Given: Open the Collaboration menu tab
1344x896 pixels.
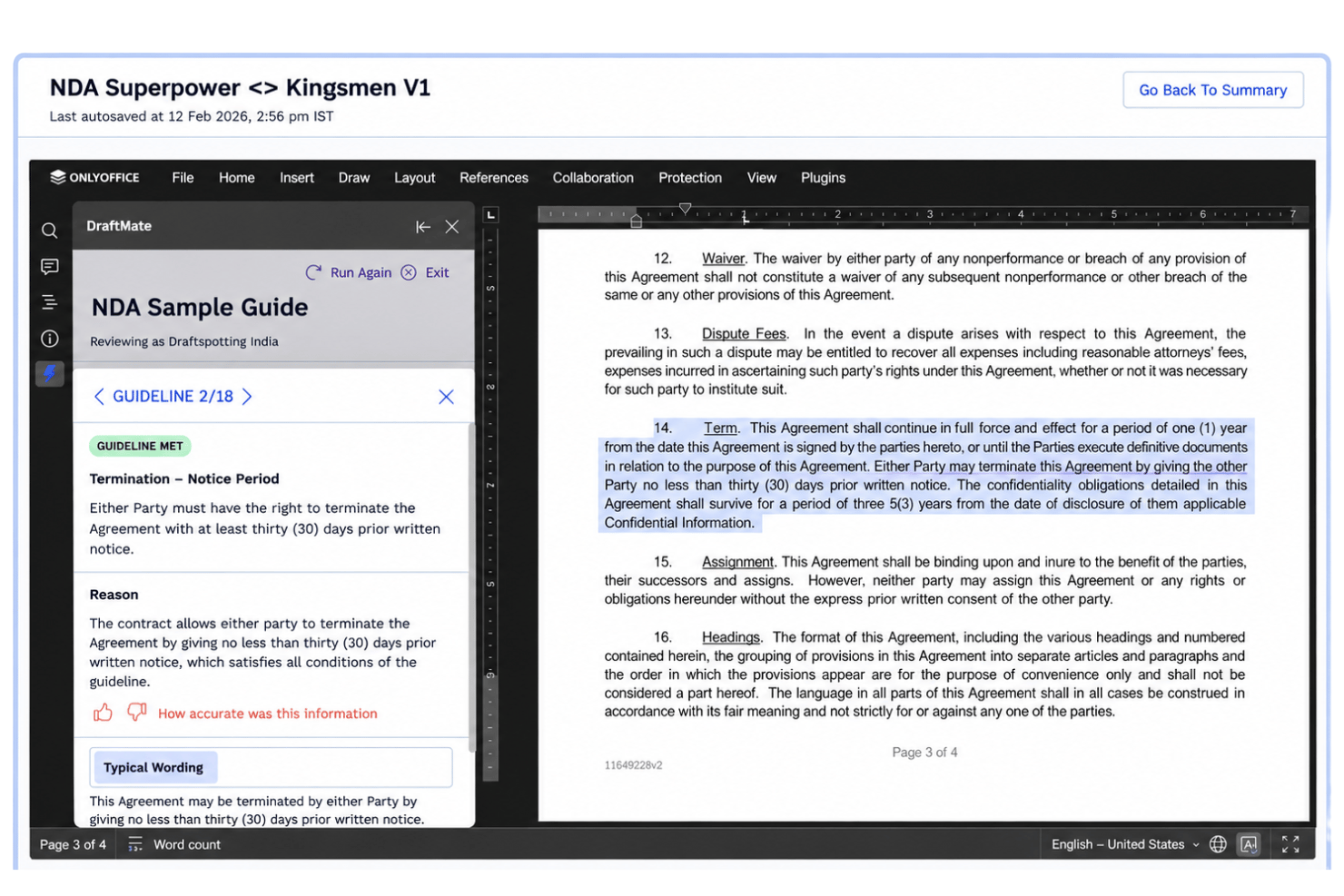Looking at the screenshot, I should (593, 178).
